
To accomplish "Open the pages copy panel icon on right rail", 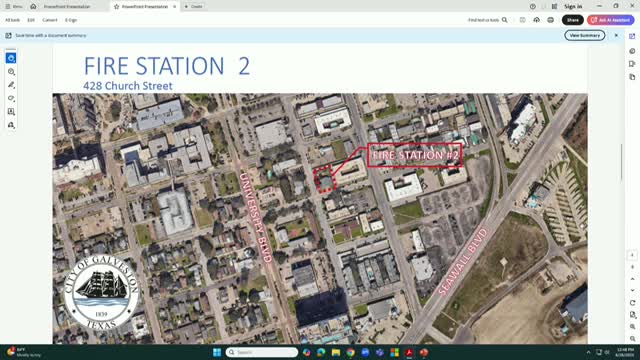I will (632, 77).
